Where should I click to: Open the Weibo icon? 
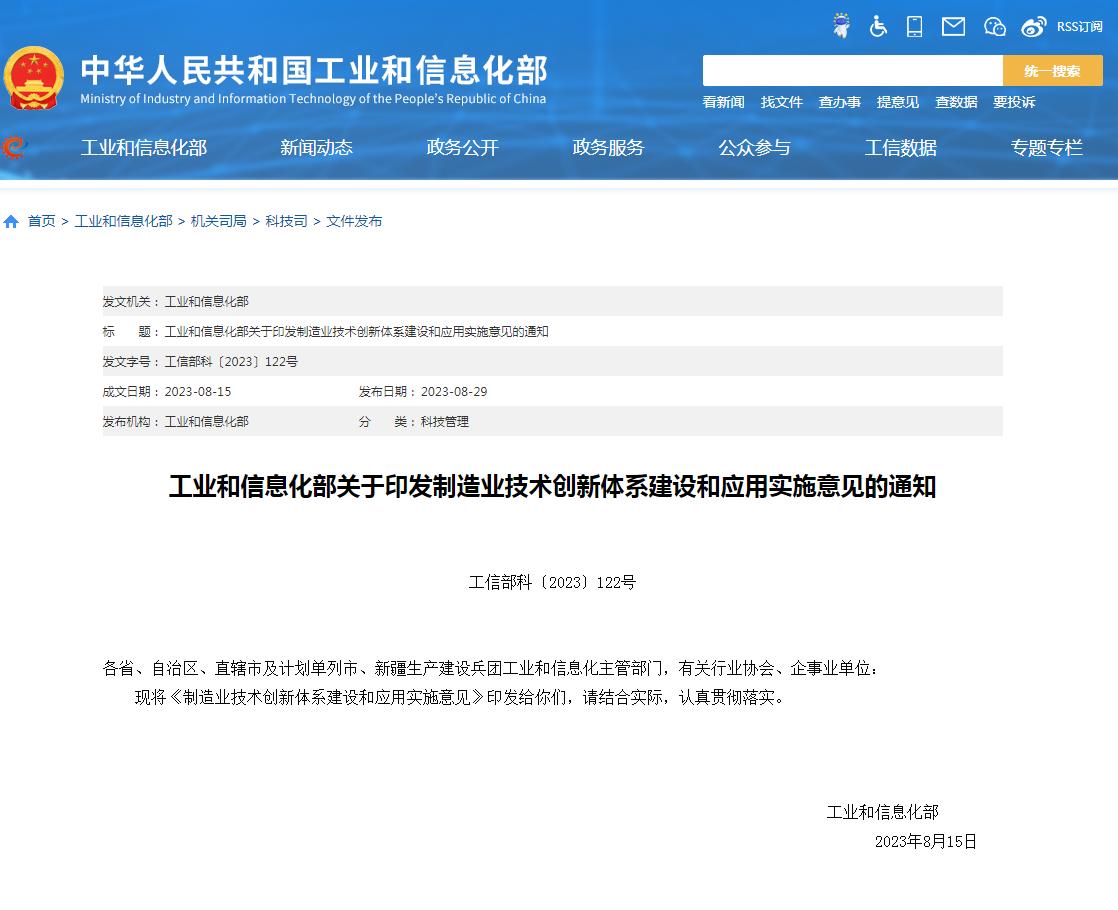point(1034,26)
